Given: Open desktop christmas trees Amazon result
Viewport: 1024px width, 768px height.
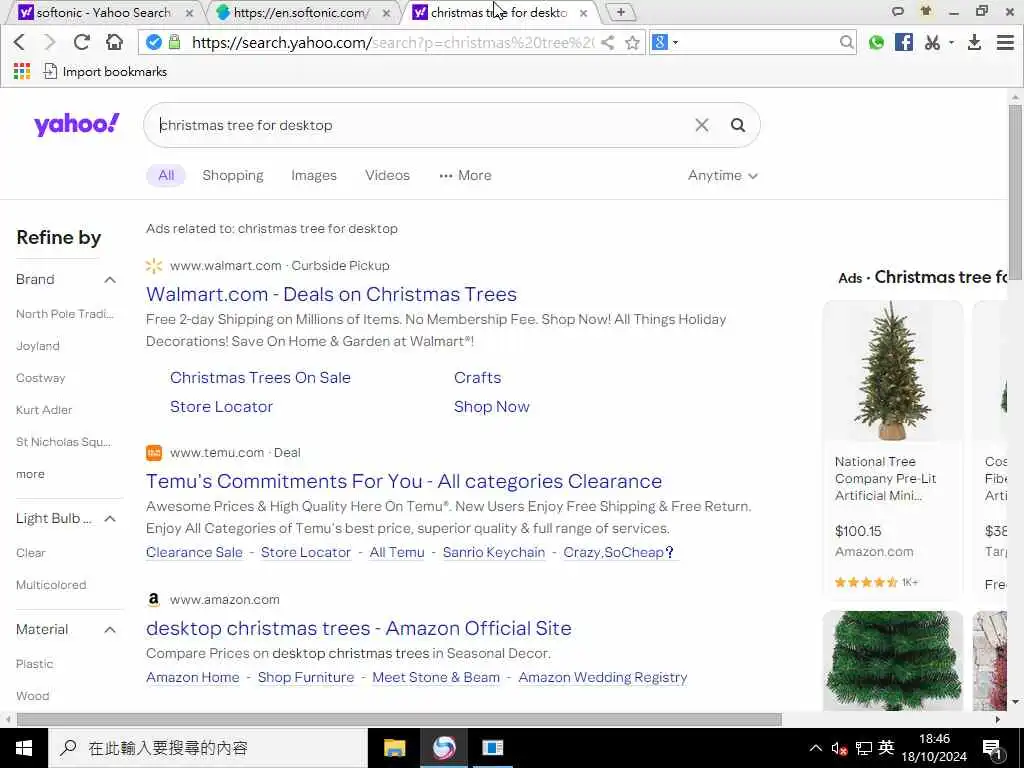Looking at the screenshot, I should point(359,628).
